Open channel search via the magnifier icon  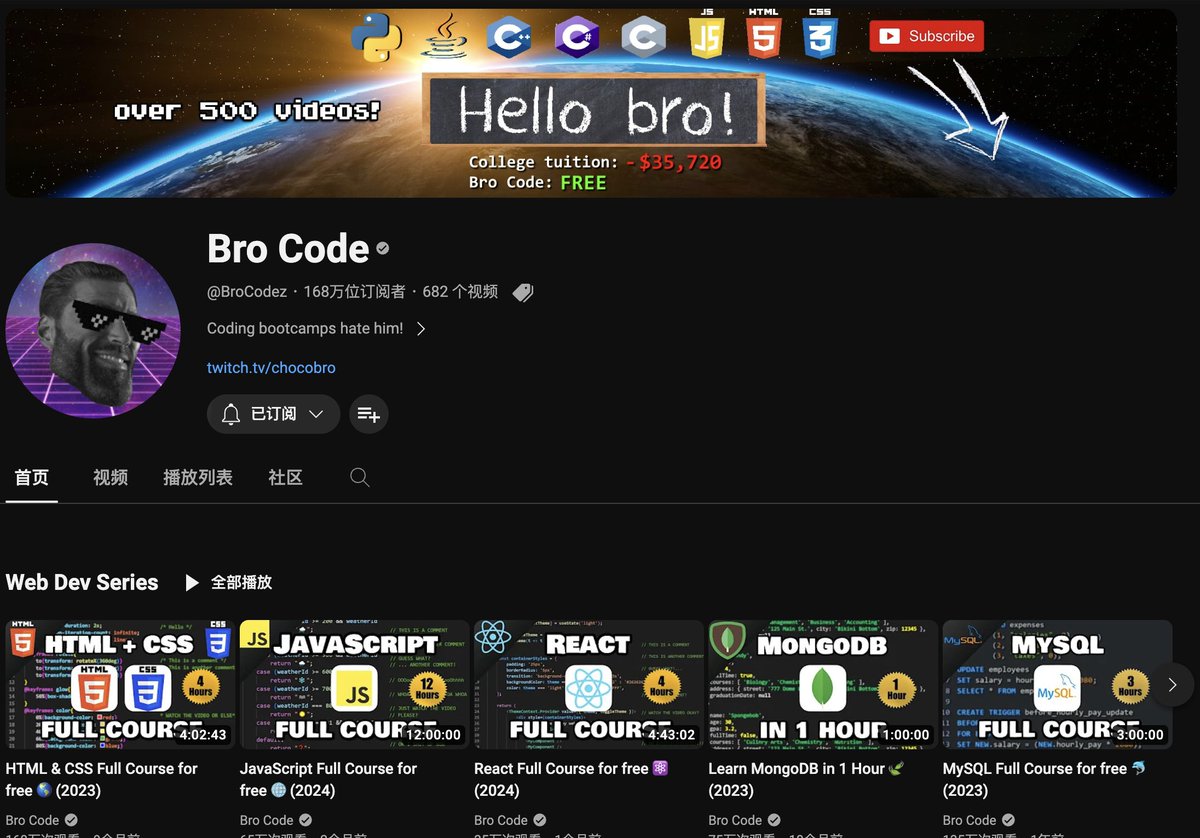[x=359, y=477]
